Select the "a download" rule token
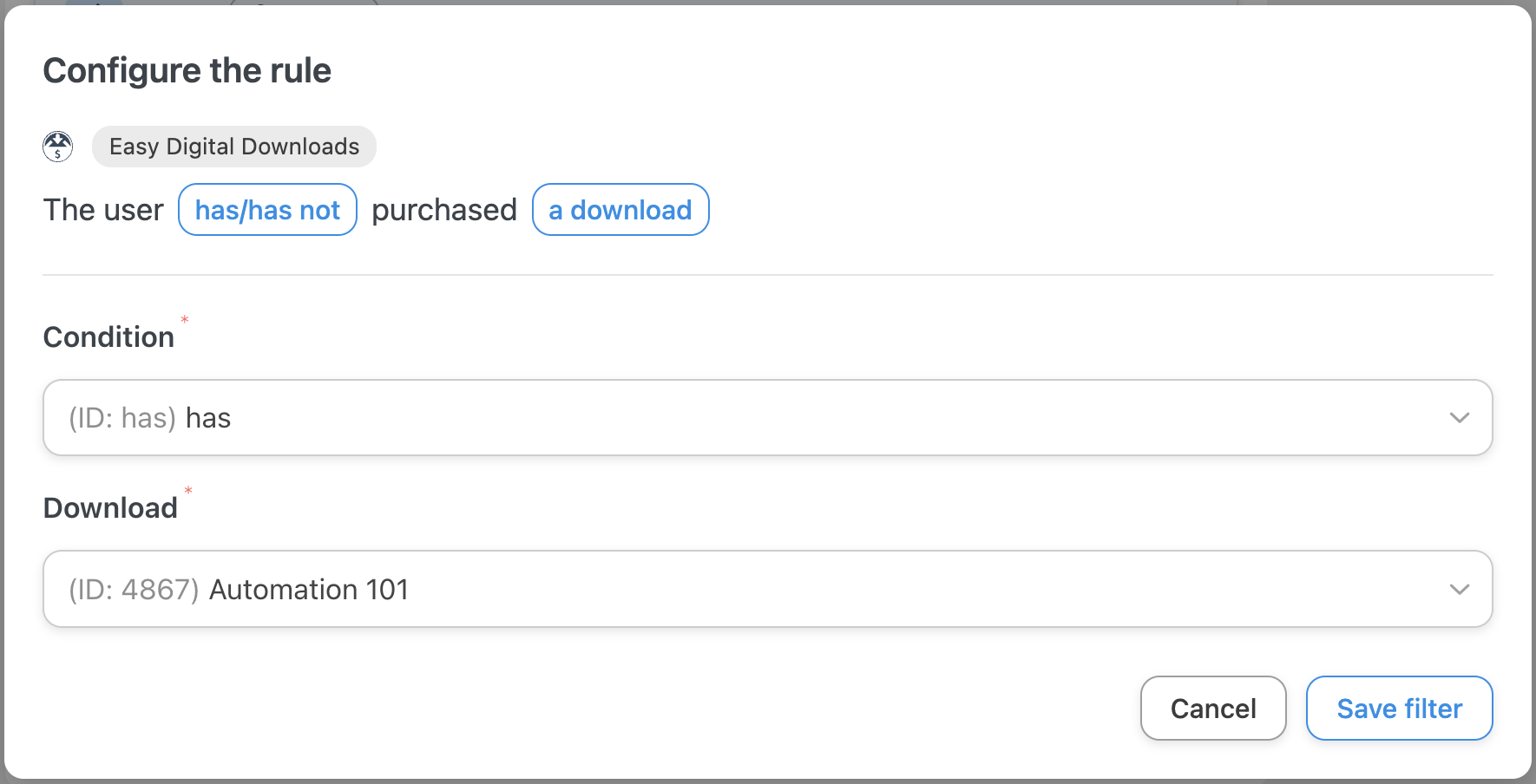1536x784 pixels. [620, 210]
